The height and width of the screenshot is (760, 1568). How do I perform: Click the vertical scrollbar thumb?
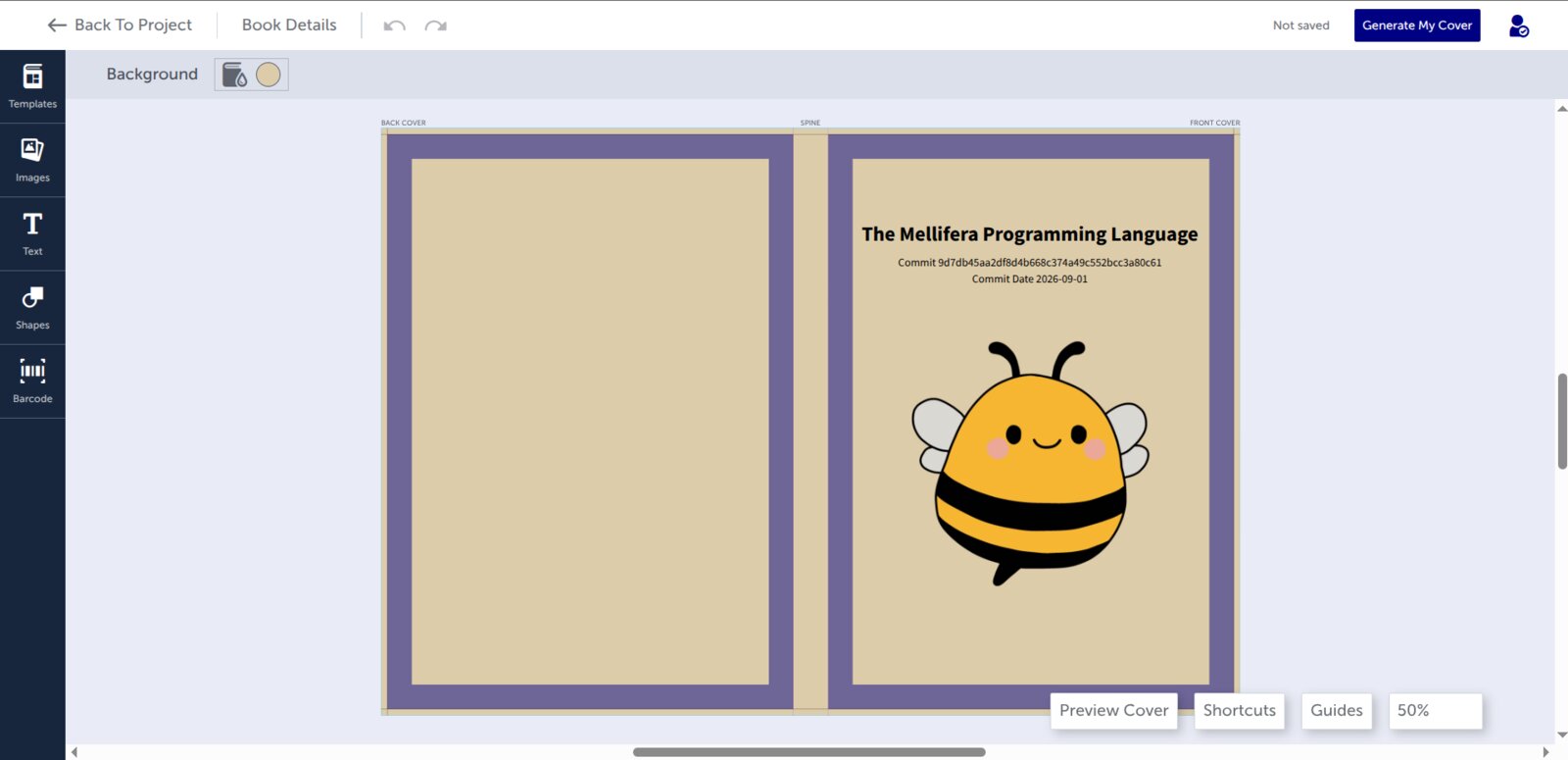coord(1562,422)
